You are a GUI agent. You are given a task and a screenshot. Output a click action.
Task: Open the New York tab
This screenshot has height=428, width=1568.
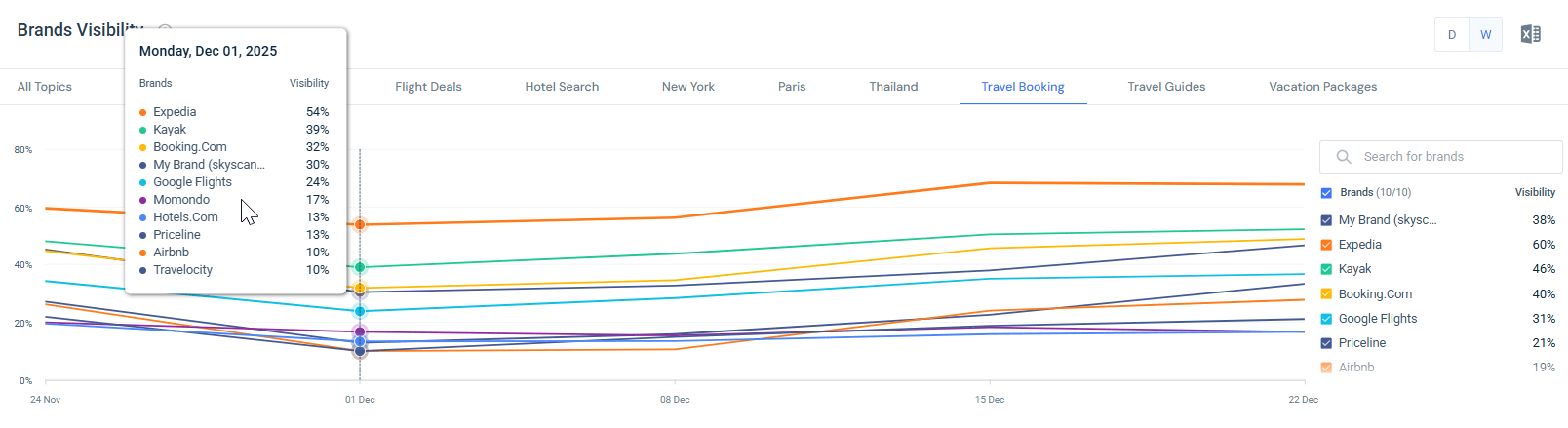[x=688, y=87]
